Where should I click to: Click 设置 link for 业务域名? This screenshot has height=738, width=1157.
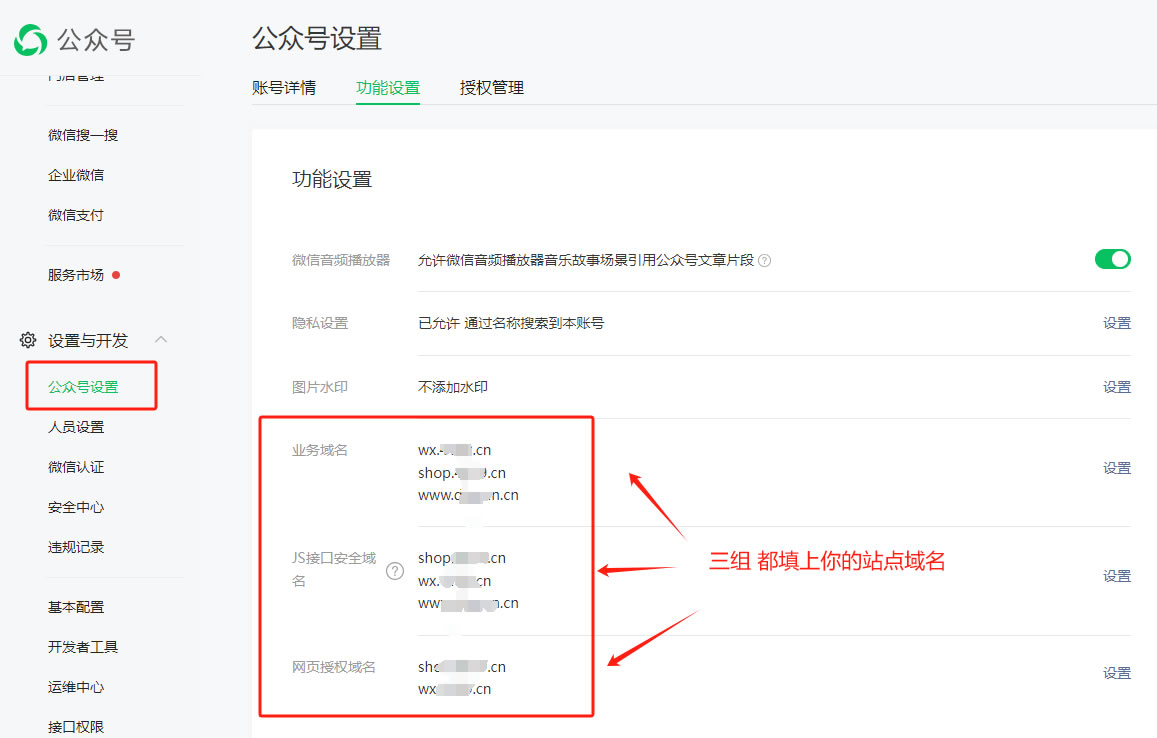click(x=1117, y=469)
